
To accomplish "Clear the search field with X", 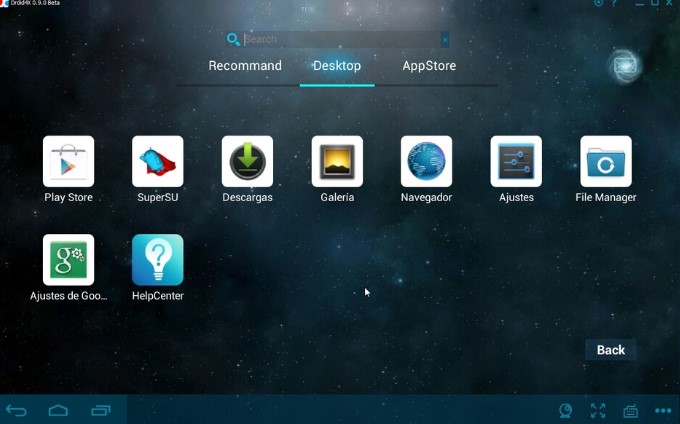I will 445,40.
